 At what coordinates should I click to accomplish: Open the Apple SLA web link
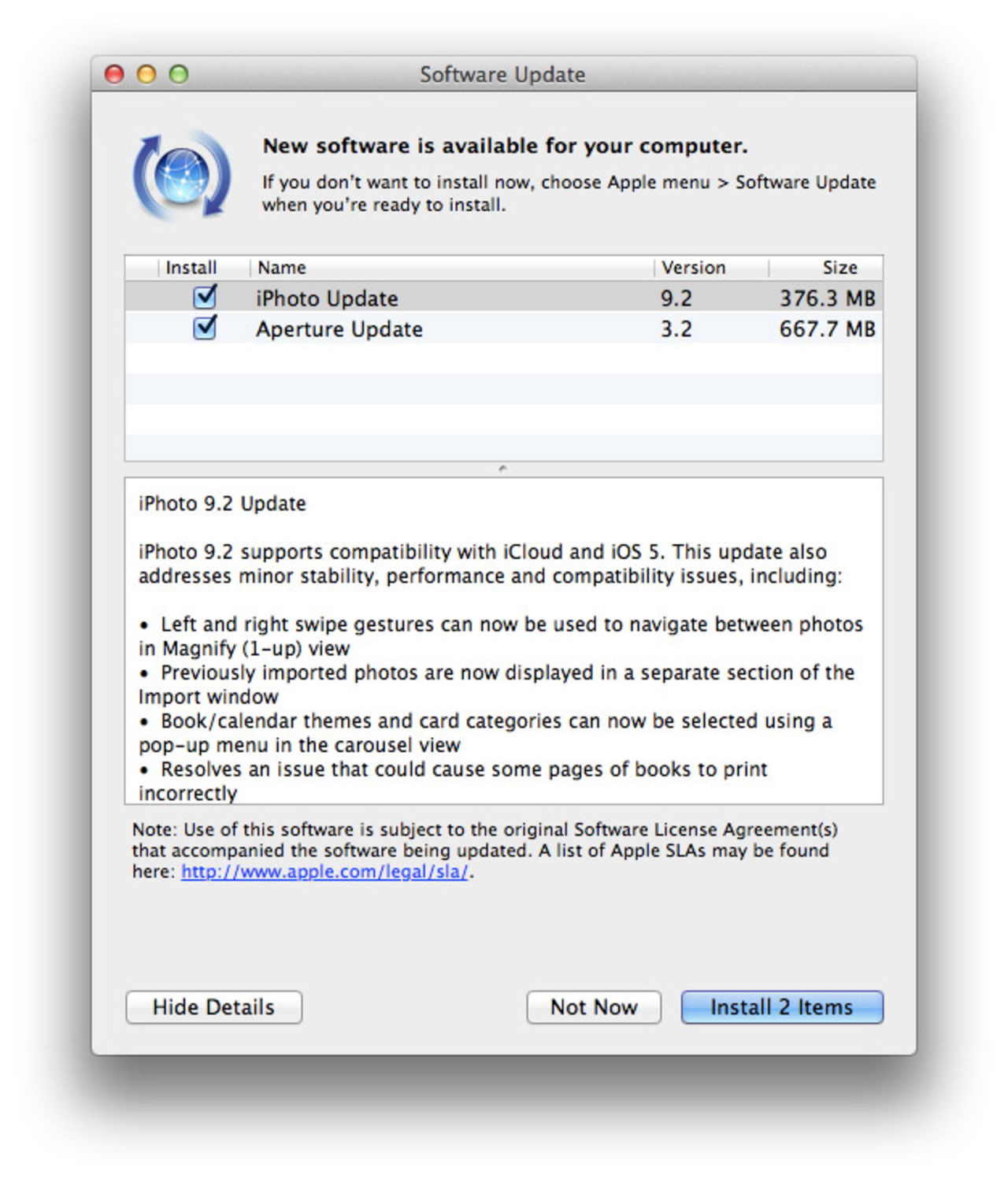click(324, 872)
